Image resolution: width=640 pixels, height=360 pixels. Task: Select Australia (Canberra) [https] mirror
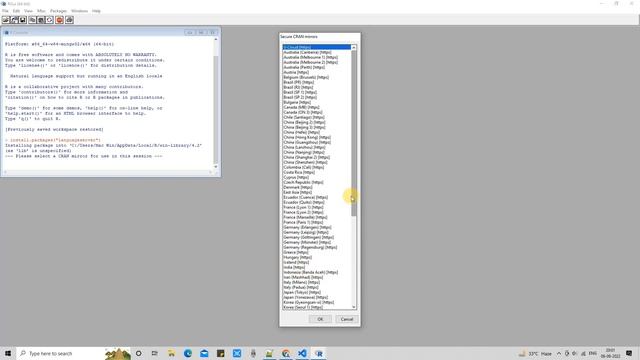pos(317,52)
